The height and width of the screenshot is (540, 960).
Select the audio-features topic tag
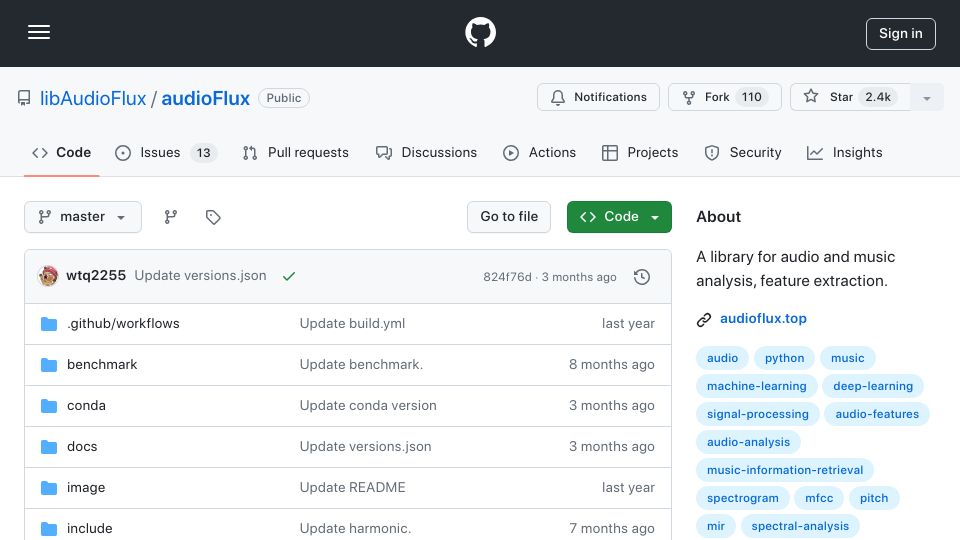(877, 414)
